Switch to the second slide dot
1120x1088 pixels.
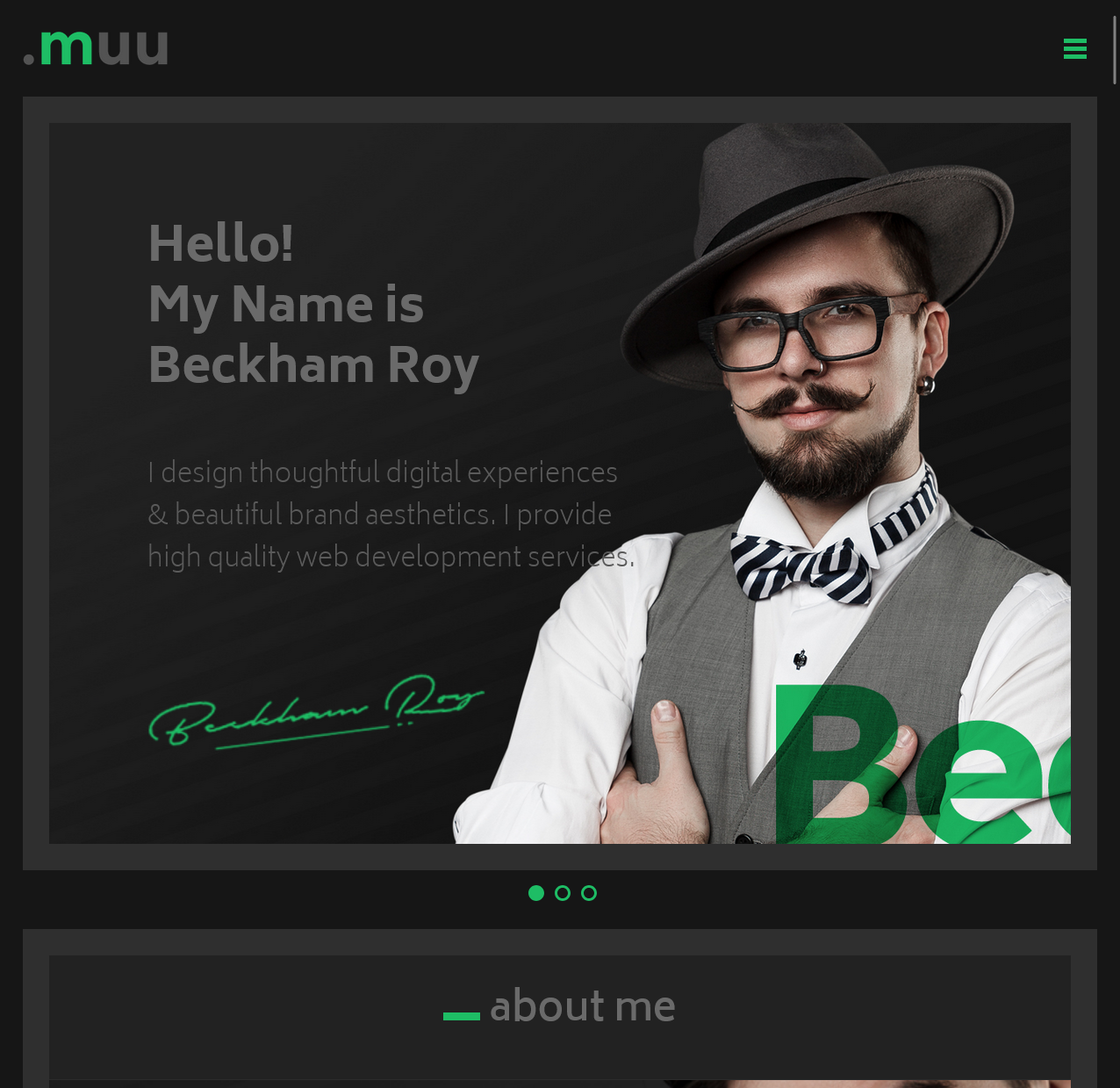[x=563, y=893]
